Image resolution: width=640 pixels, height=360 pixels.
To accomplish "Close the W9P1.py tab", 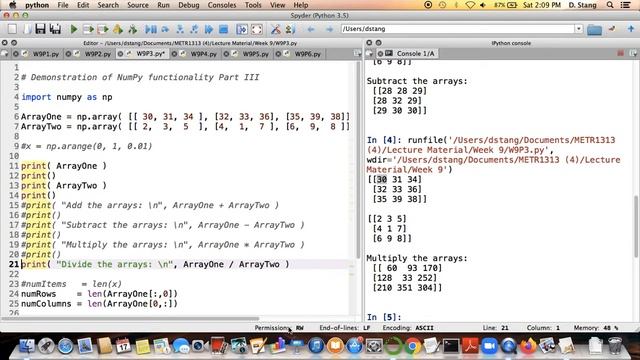I will [x=16, y=53].
